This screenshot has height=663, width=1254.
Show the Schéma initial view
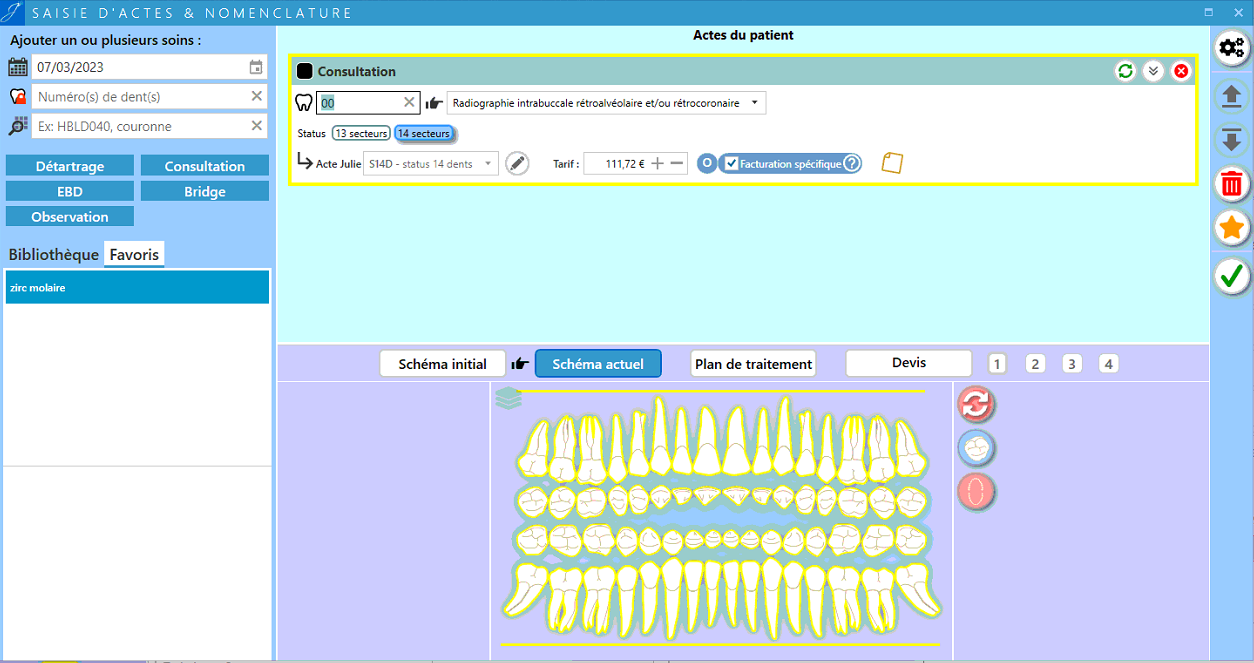coord(442,364)
